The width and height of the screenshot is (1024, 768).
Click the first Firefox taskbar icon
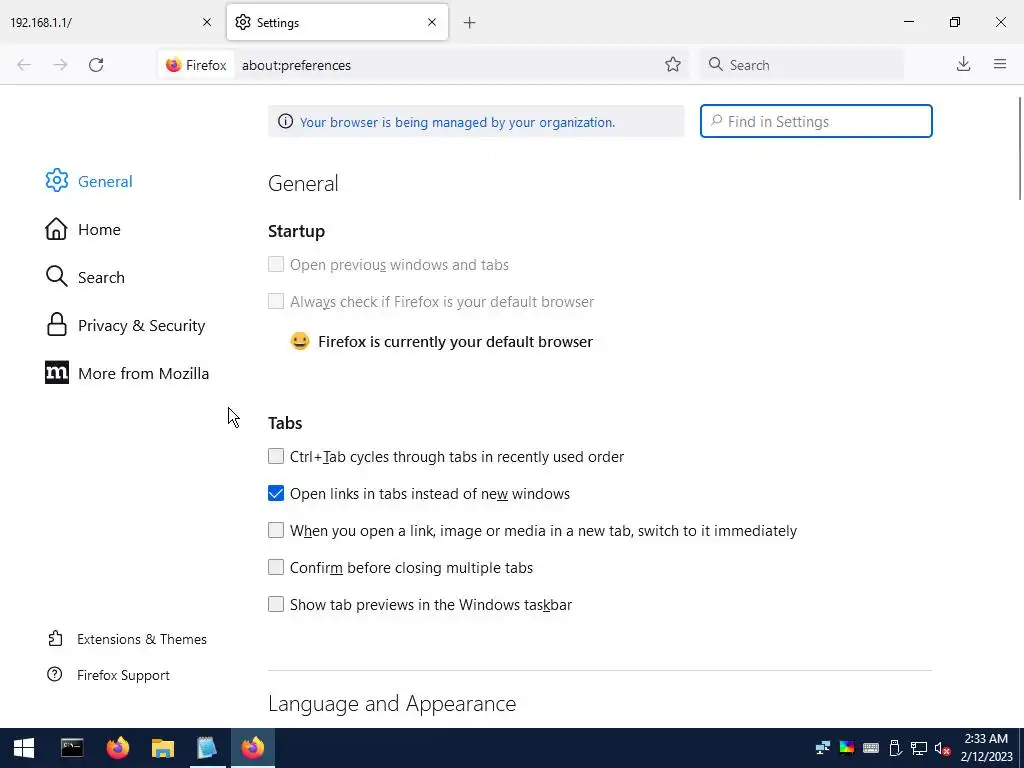(118, 748)
